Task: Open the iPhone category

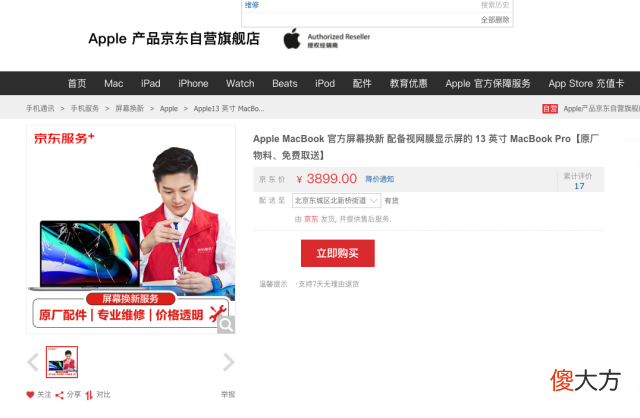Action: click(193, 84)
